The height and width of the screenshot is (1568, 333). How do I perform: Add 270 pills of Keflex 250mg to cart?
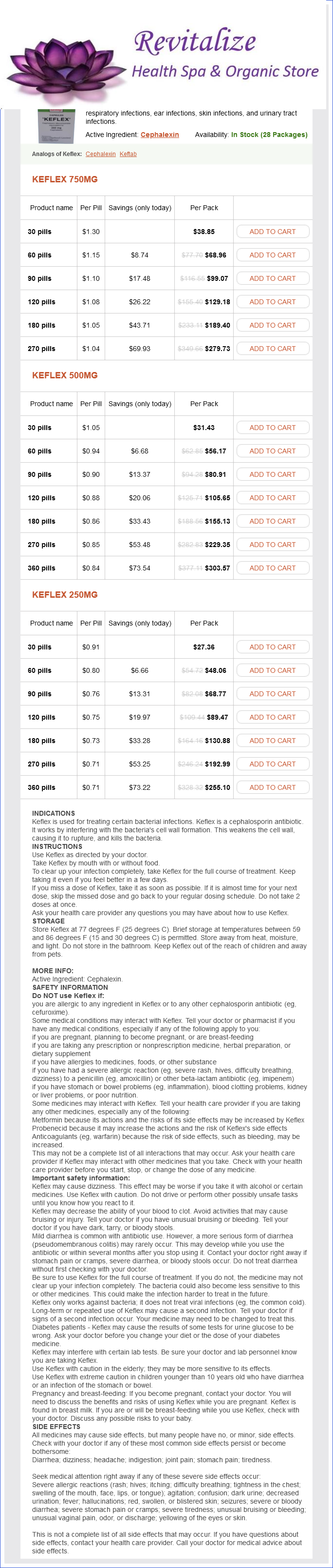272,764
